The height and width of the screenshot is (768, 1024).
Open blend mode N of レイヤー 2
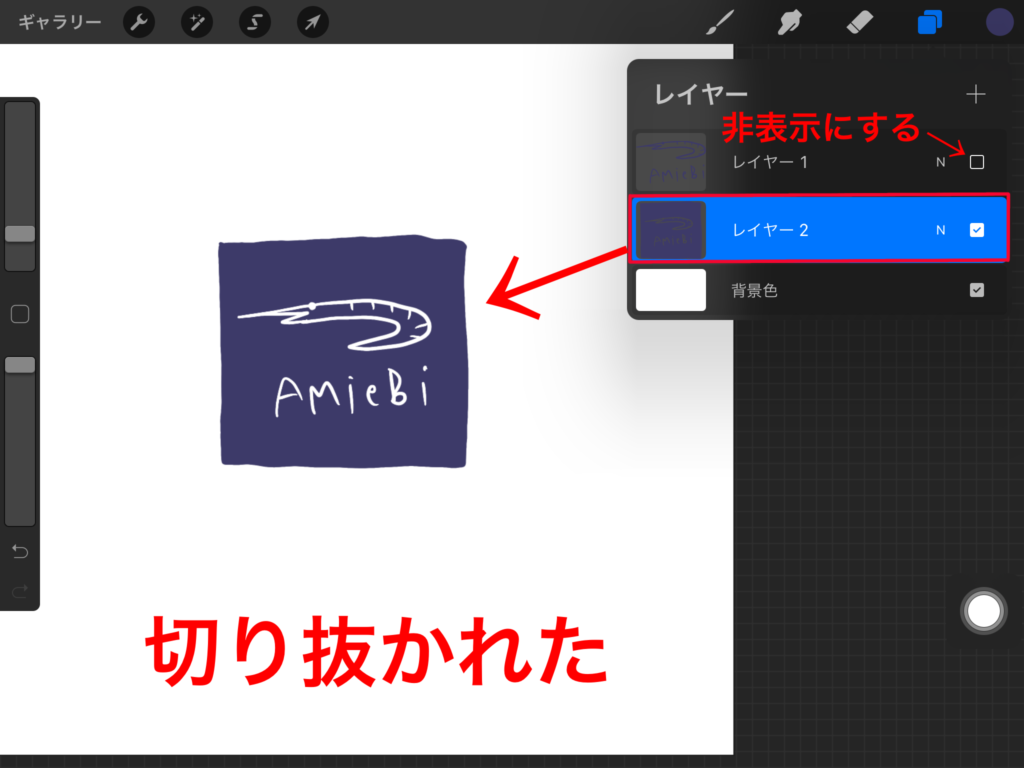point(940,230)
